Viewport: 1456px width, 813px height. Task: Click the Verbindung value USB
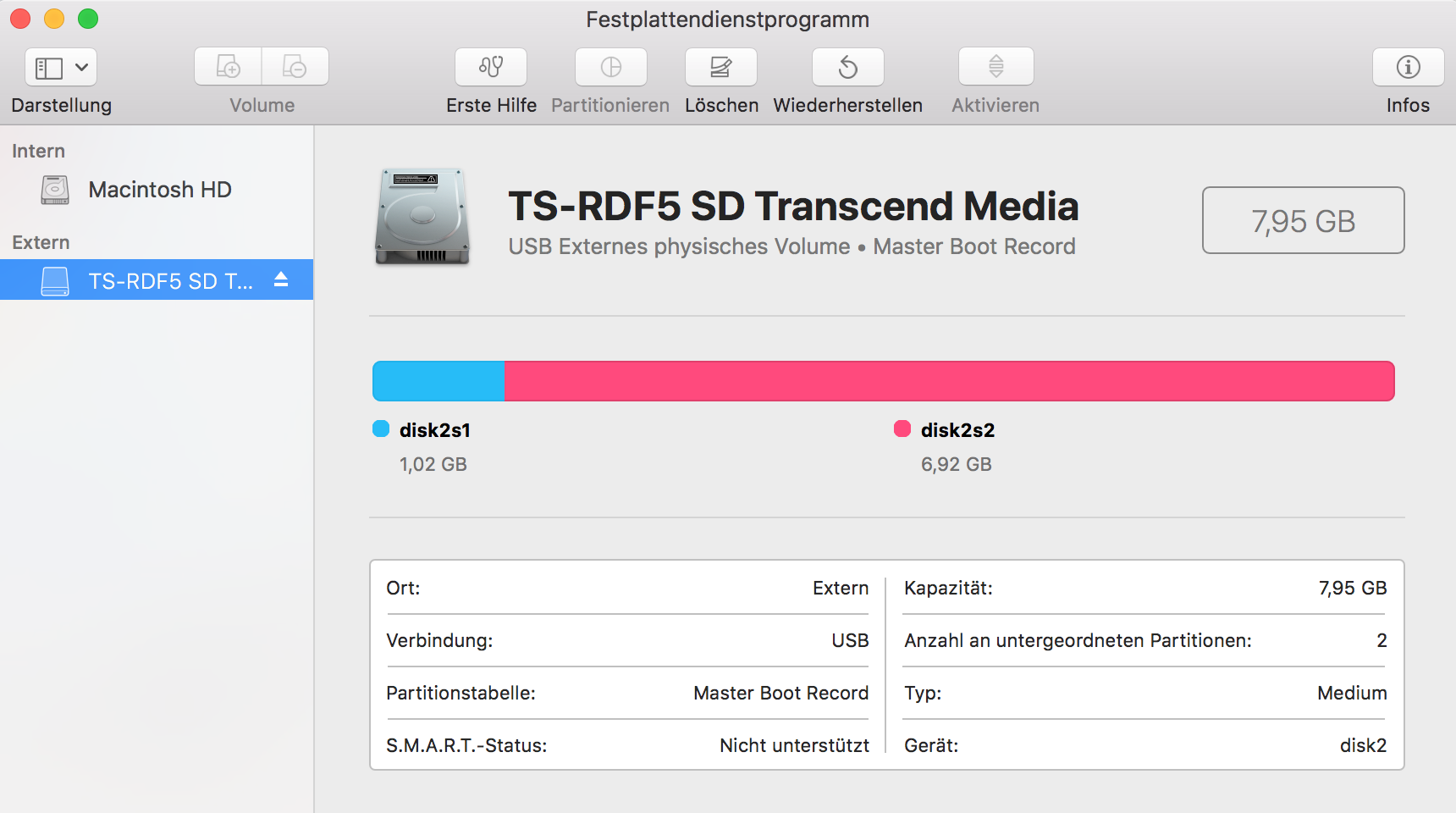pyautogui.click(x=850, y=640)
